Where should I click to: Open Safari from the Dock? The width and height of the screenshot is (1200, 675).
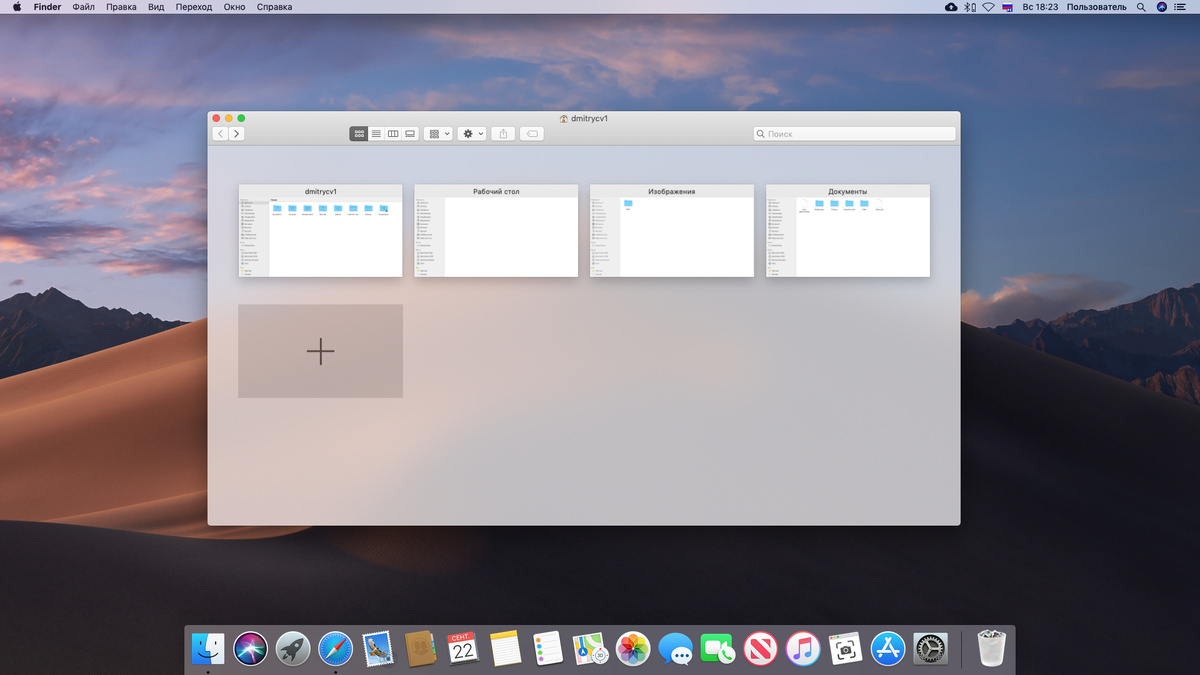click(x=335, y=649)
